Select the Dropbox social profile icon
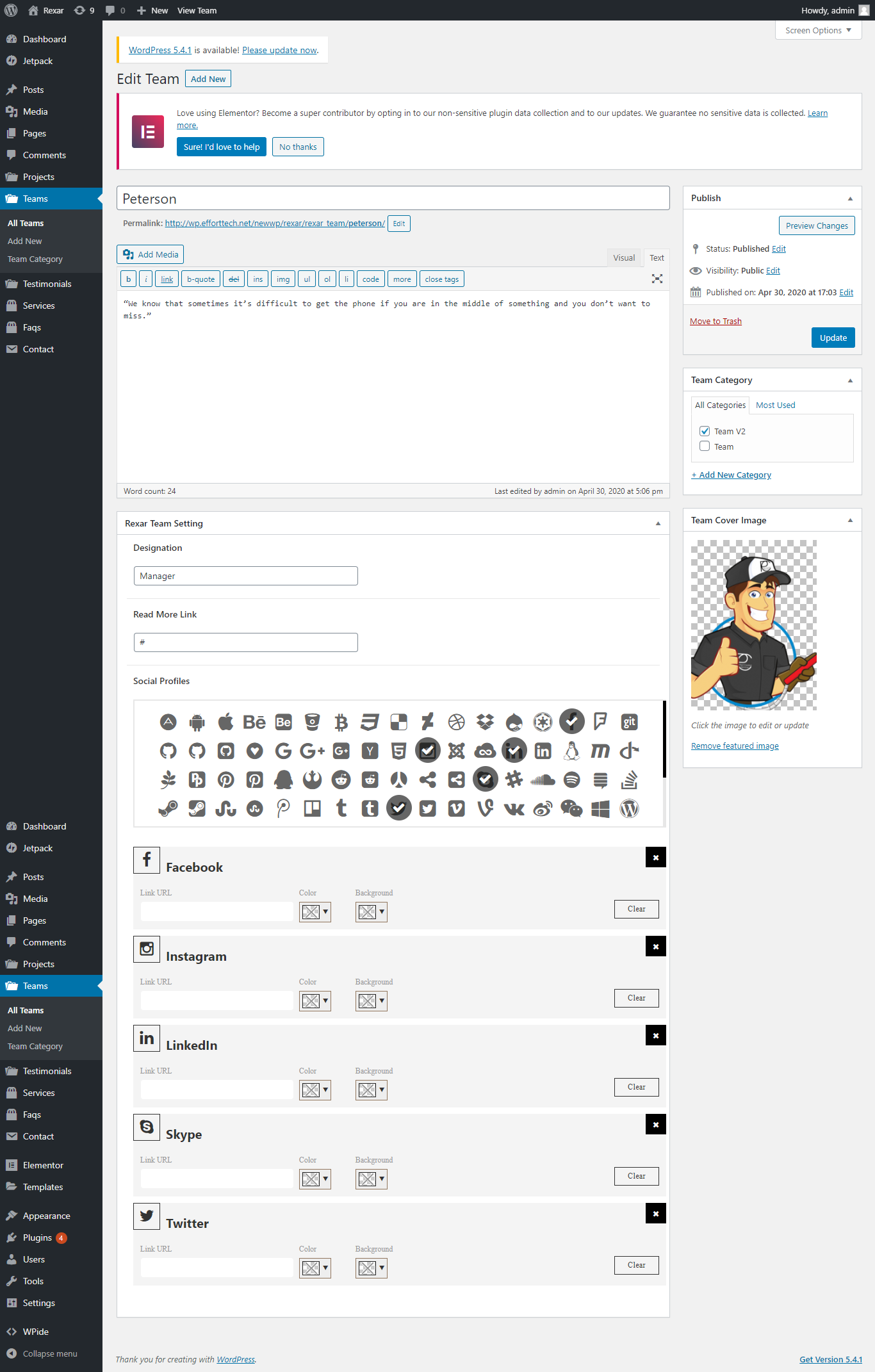The width and height of the screenshot is (875, 1372). click(x=485, y=722)
